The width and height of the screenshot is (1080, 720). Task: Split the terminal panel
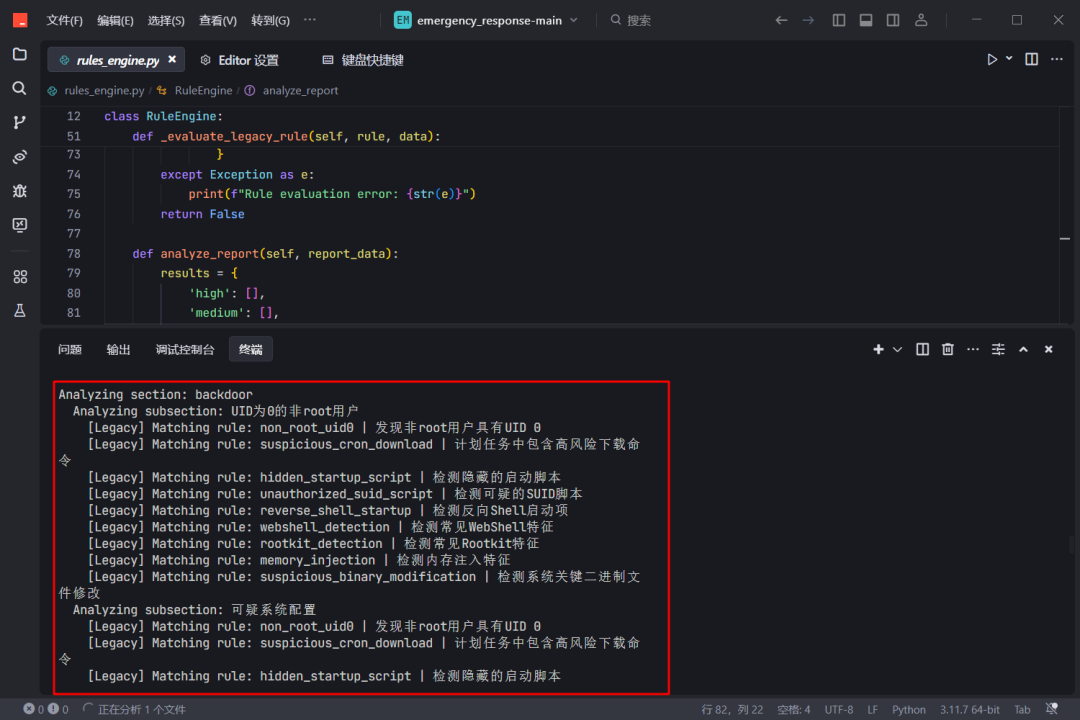tap(922, 349)
